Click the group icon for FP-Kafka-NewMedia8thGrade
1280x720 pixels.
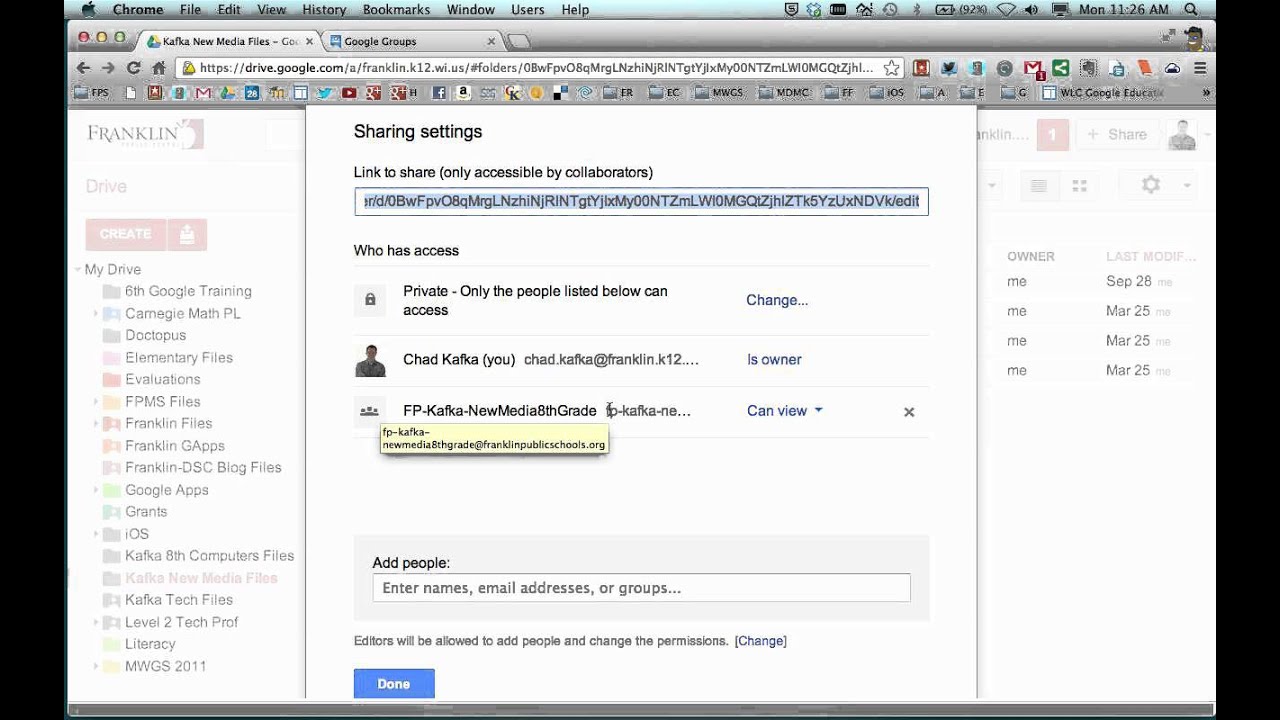370,411
